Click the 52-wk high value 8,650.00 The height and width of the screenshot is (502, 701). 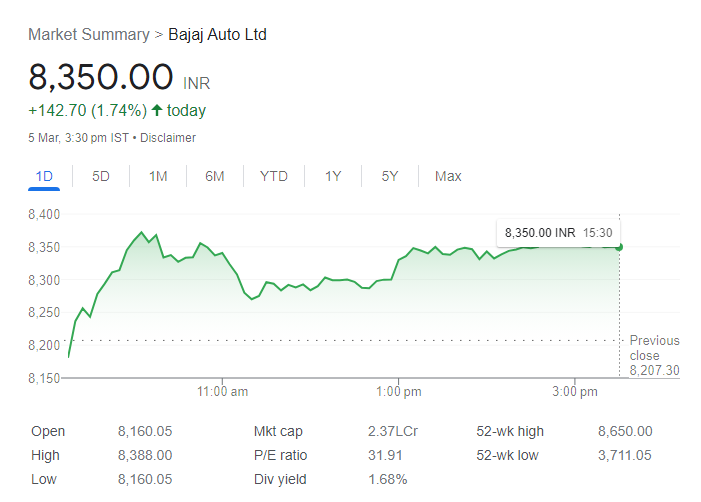click(x=625, y=431)
